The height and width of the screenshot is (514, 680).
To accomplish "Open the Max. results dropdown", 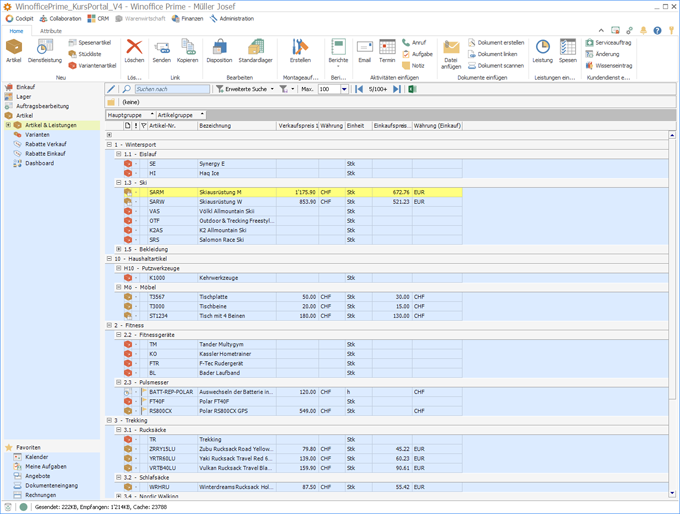I will pos(344,89).
